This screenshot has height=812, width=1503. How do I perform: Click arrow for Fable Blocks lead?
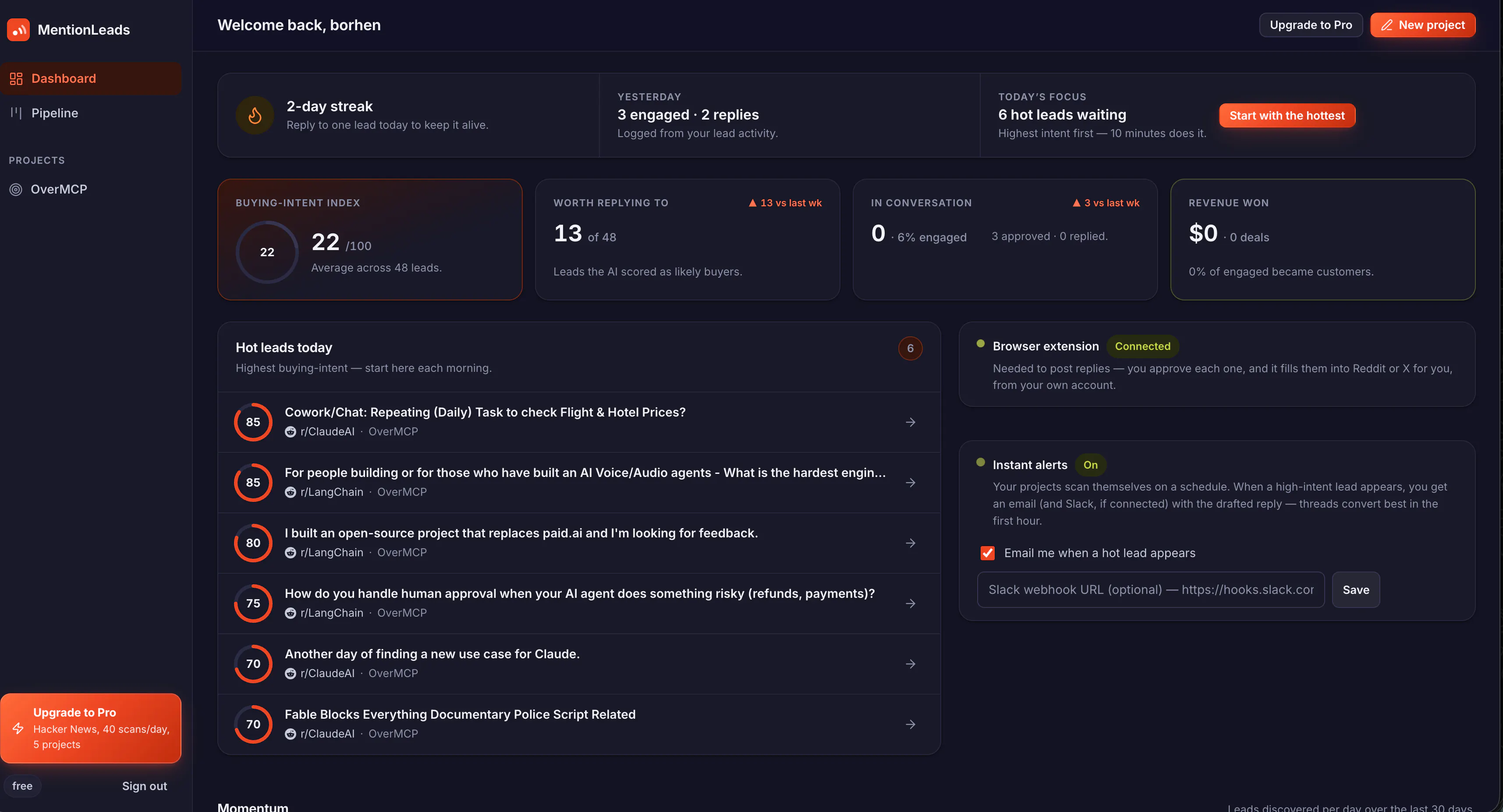coord(910,724)
